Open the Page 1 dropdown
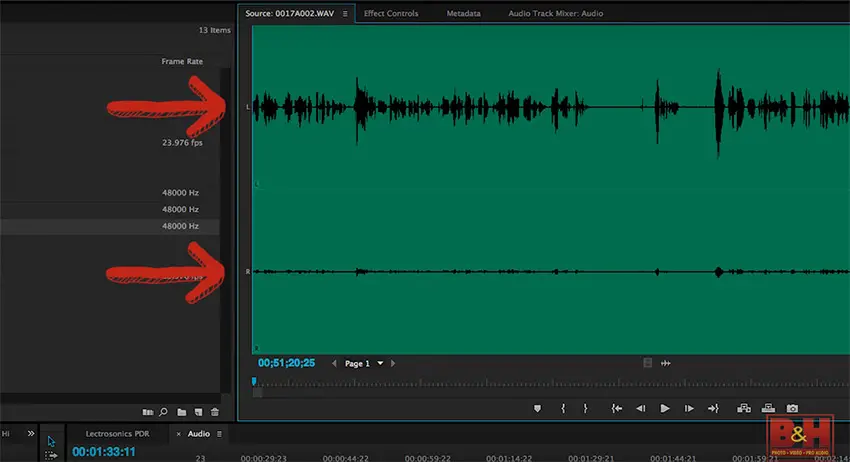Viewport: 850px width, 462px height. [x=380, y=363]
